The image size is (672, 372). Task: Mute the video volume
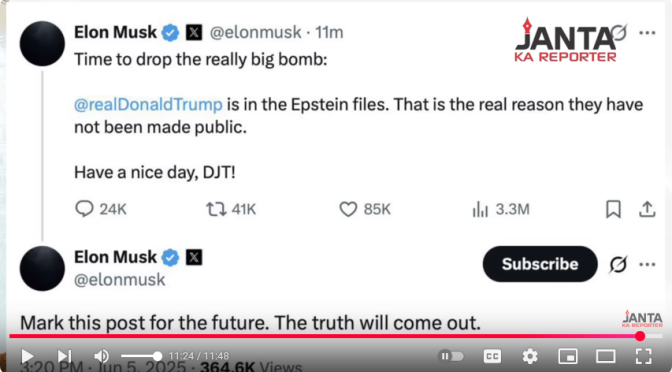(102, 356)
